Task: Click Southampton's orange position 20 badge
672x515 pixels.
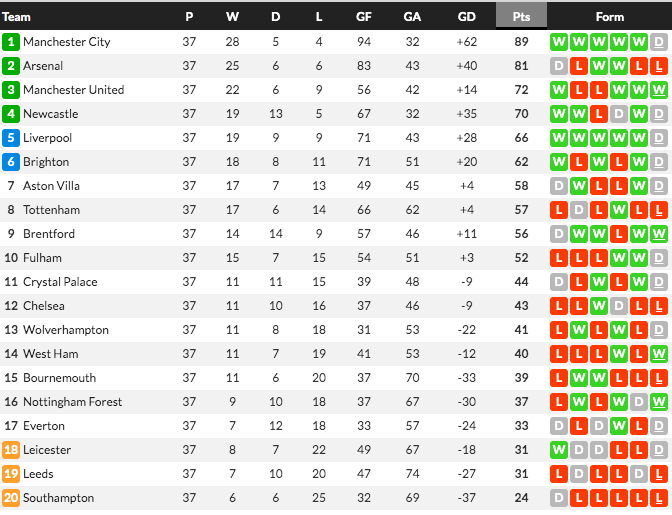Action: click(x=11, y=498)
